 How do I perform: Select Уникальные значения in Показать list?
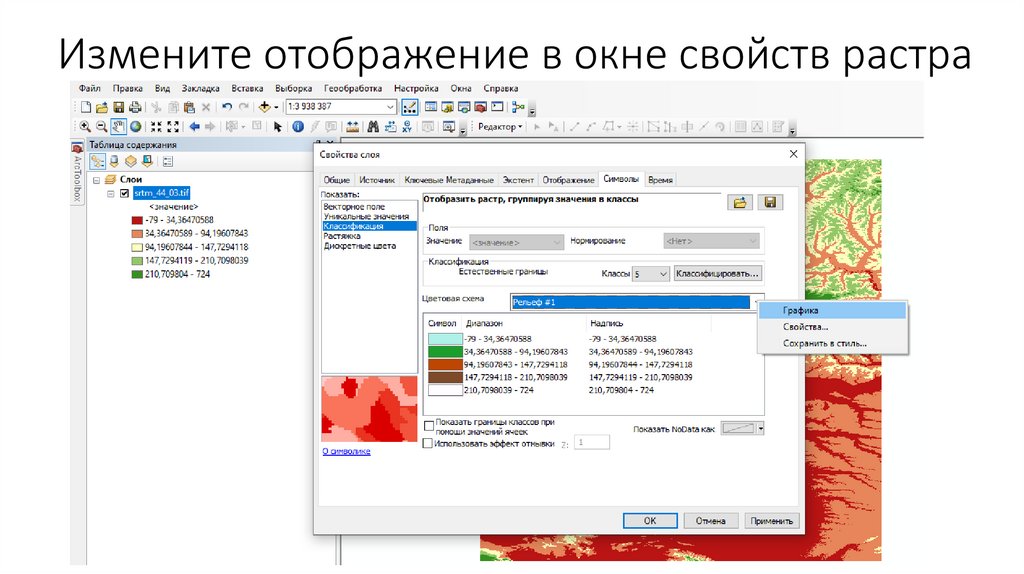366,217
